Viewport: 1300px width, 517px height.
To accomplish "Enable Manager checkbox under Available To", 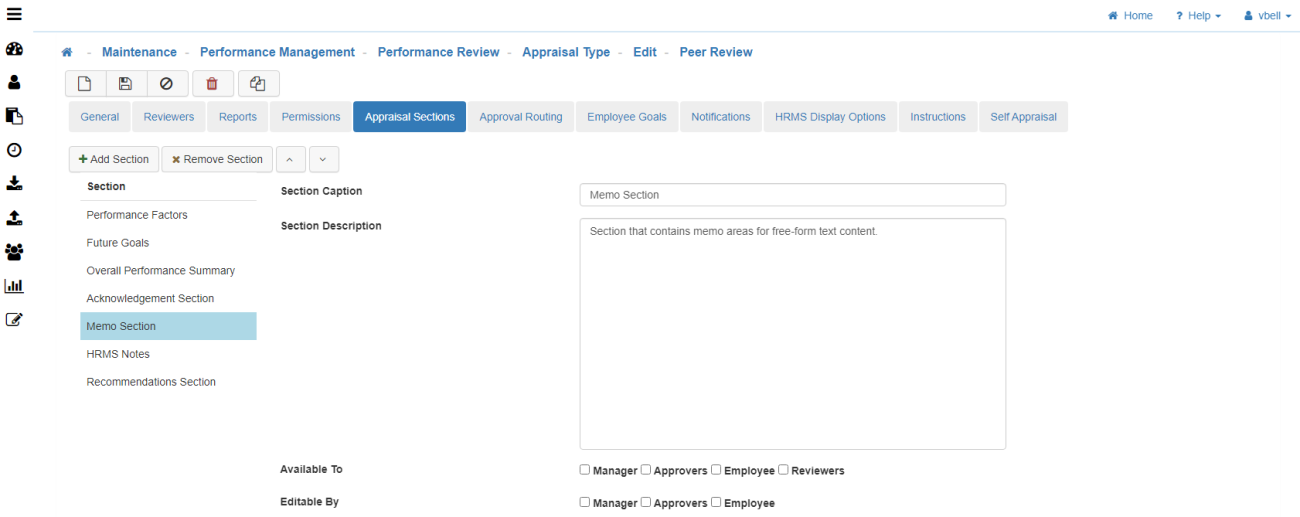I will [585, 470].
